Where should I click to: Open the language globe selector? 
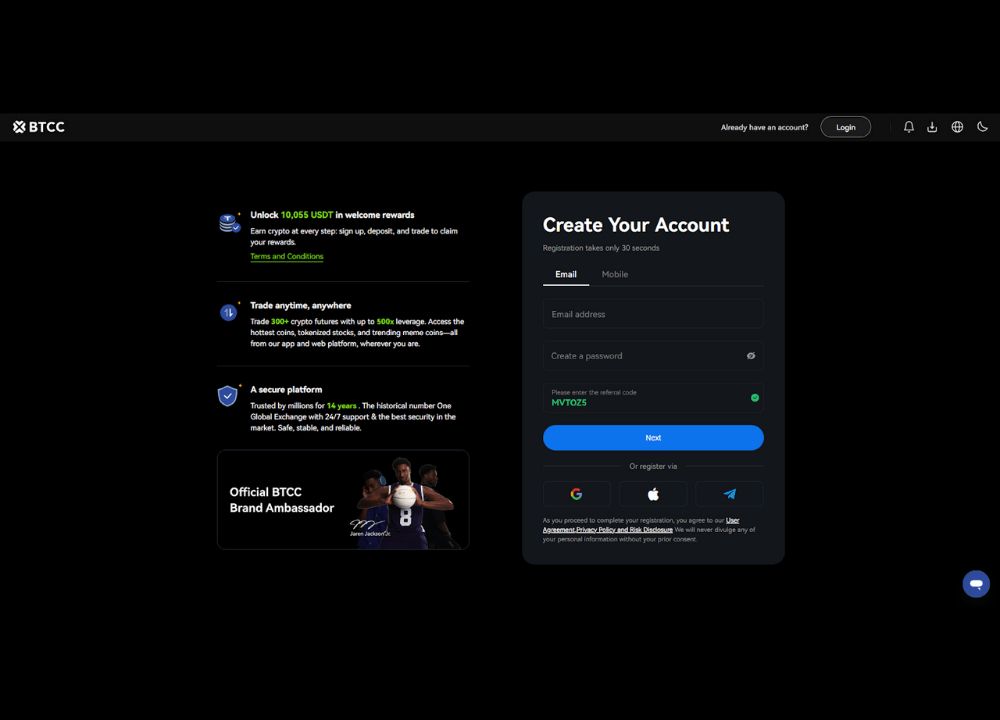(957, 127)
